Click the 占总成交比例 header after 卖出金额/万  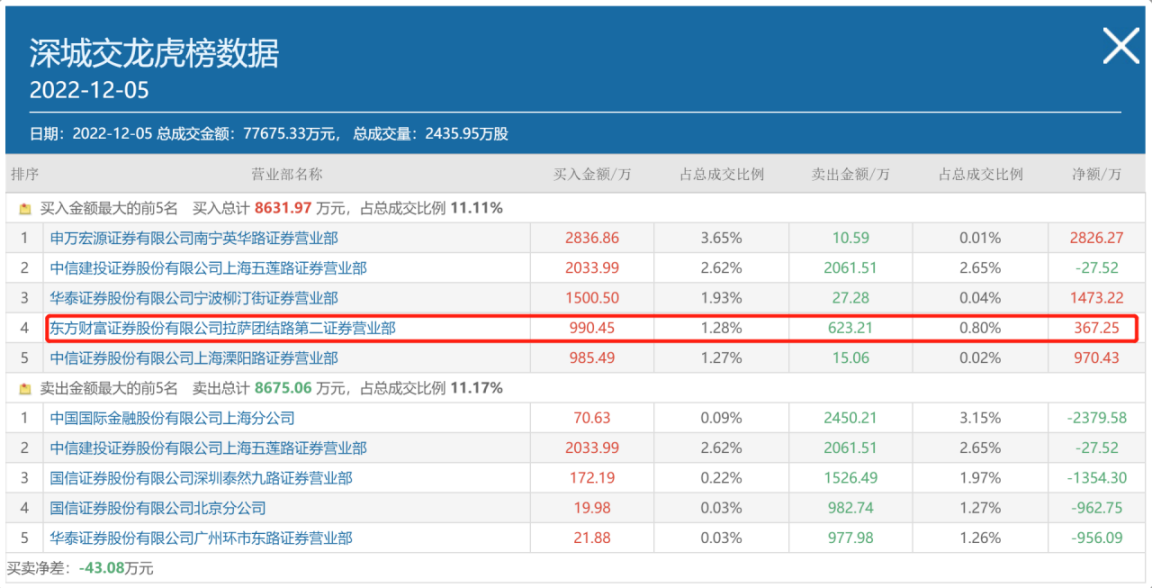(980, 174)
